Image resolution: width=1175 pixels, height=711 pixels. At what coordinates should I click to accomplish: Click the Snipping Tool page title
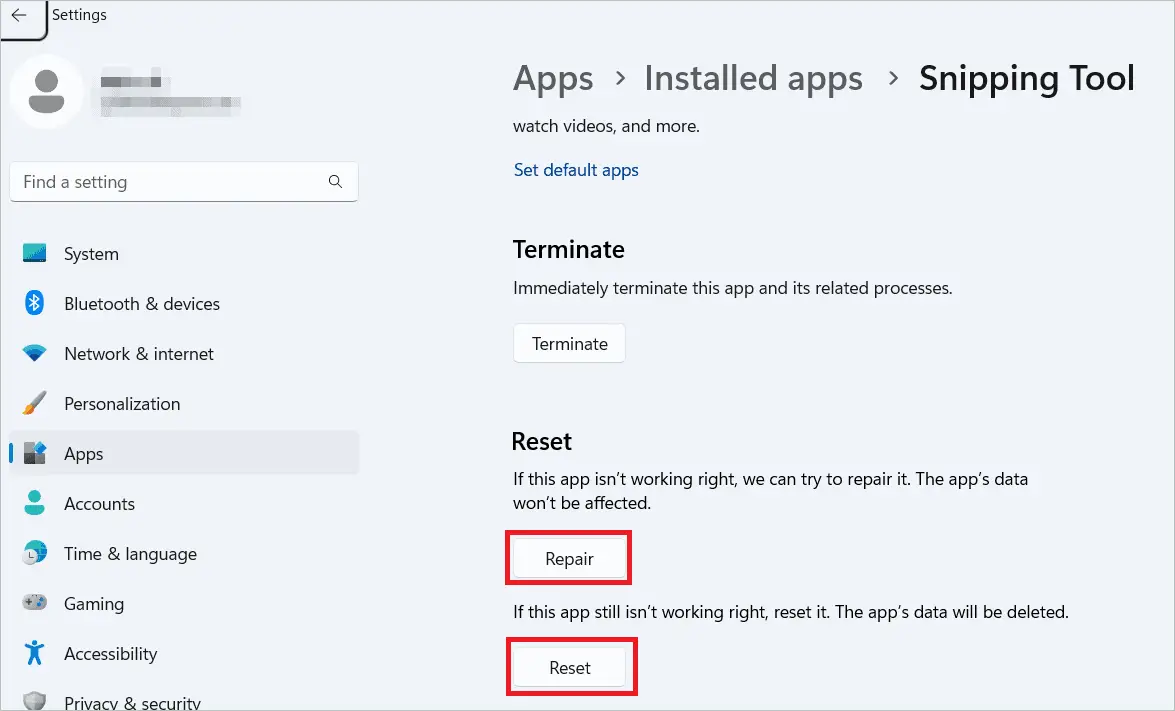click(1027, 79)
